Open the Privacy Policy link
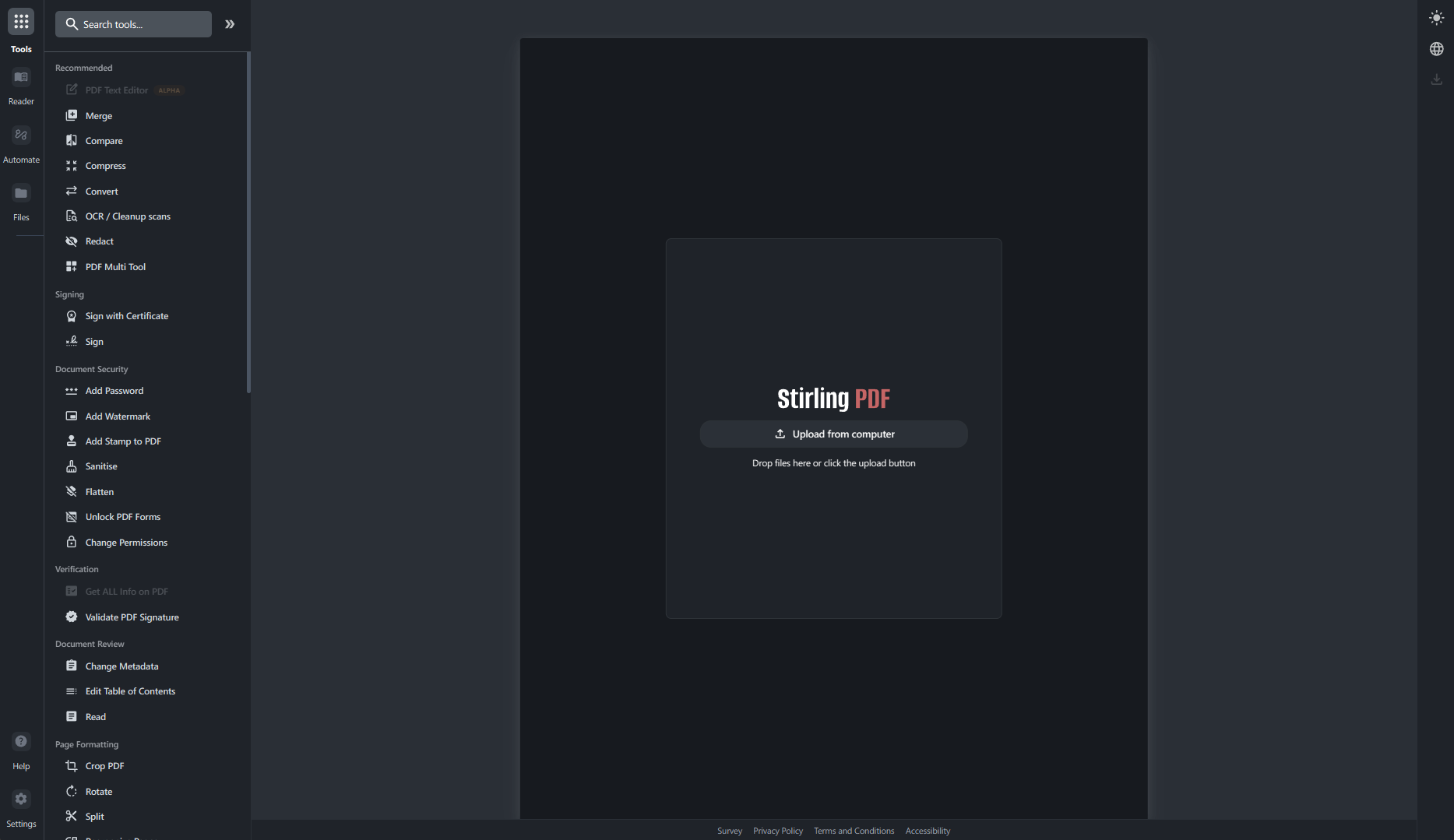Screen dimensions: 1454x840 (x=777, y=831)
